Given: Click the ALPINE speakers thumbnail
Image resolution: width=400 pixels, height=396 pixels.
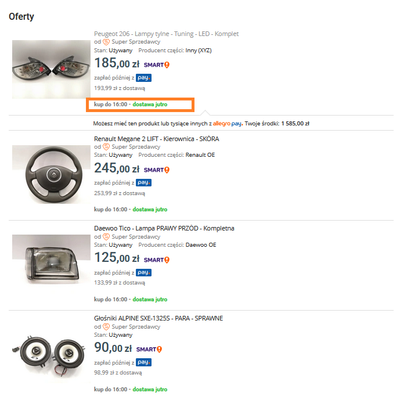Looking at the screenshot, I should point(51,353).
